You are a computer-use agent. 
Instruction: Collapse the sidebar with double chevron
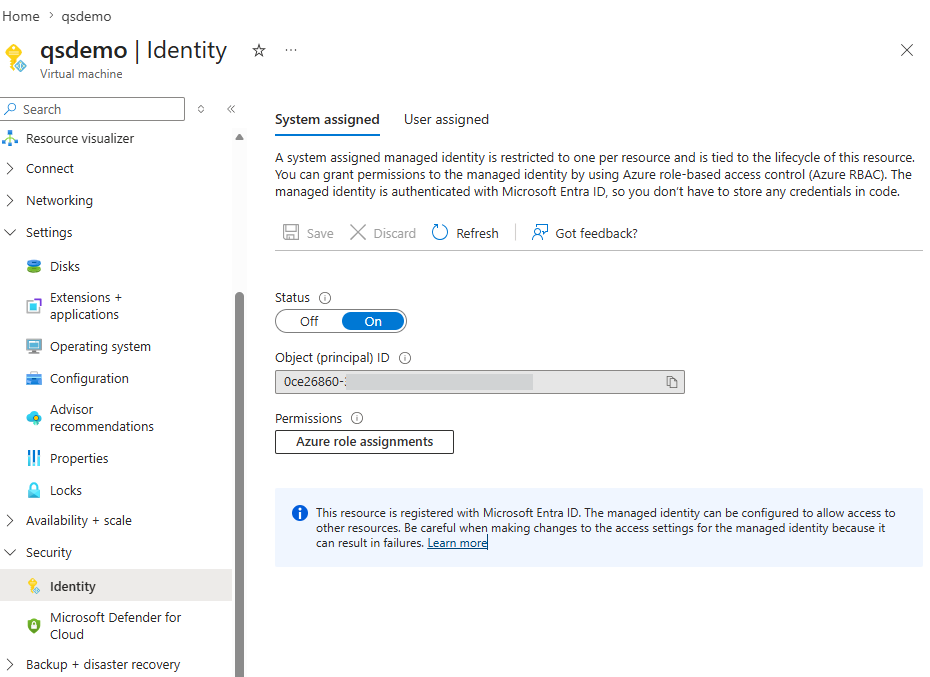point(231,109)
